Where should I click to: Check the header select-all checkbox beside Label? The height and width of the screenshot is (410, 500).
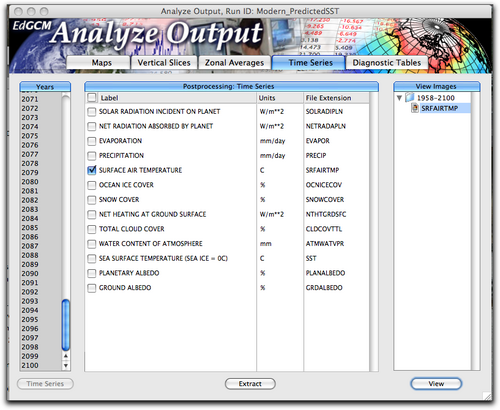point(91,98)
